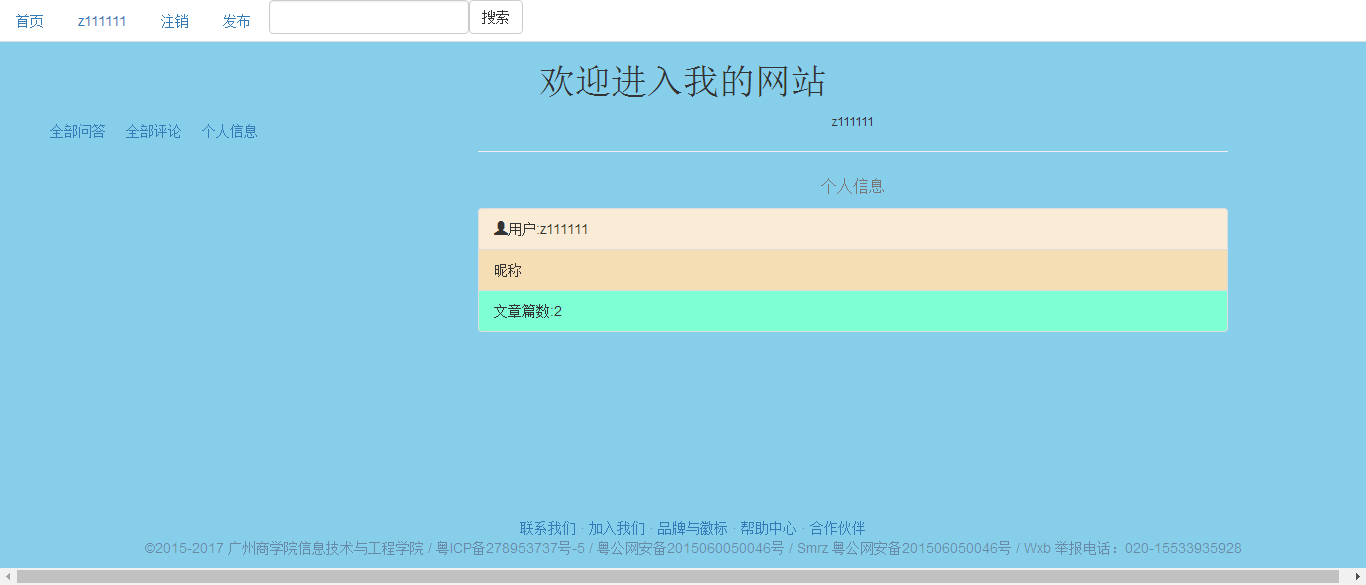The width and height of the screenshot is (1366, 585).
Task: Select the 昵称 list row
Action: [x=853, y=270]
